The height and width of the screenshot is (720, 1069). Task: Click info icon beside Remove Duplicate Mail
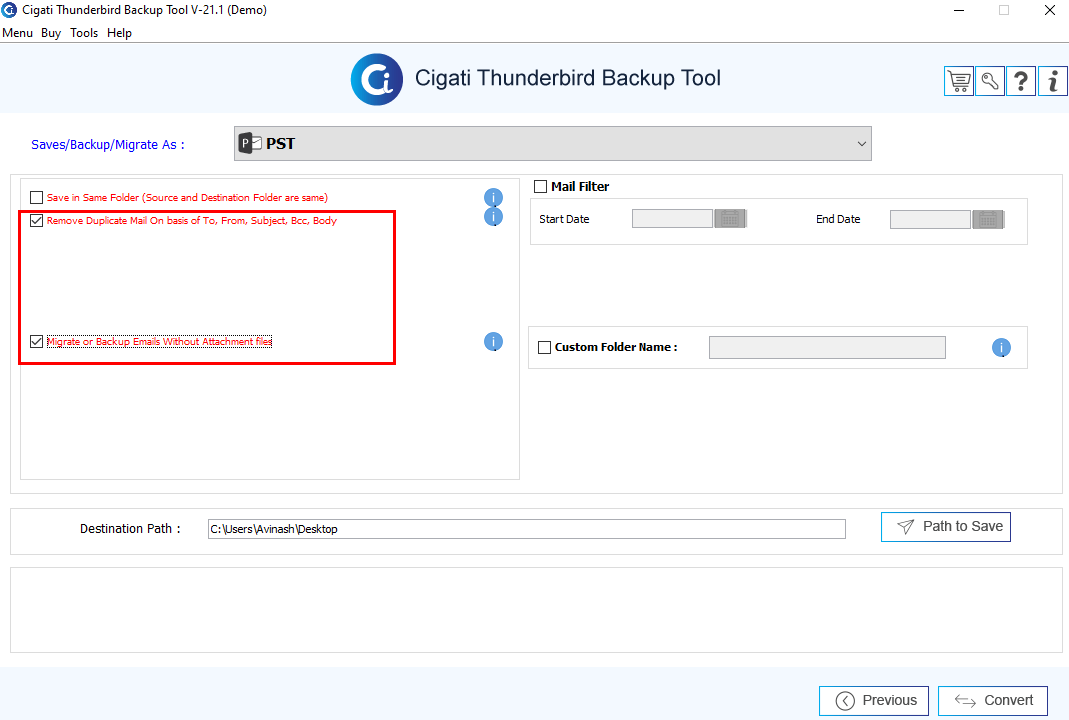point(493,217)
